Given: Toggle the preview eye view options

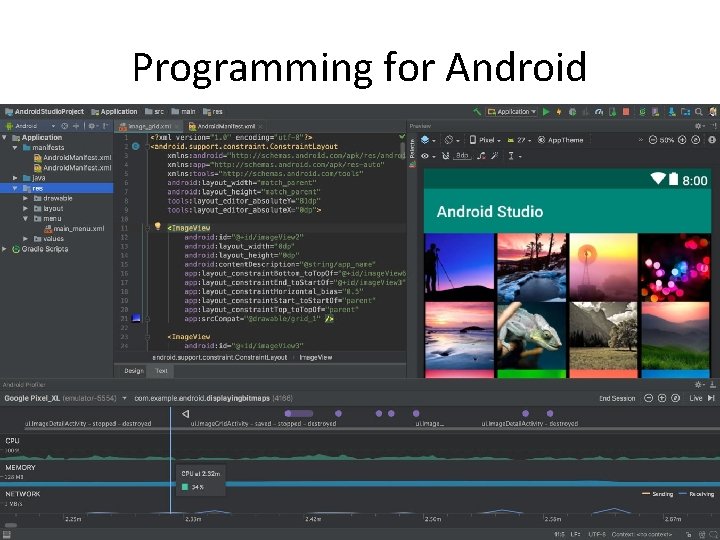Looking at the screenshot, I should [428, 156].
